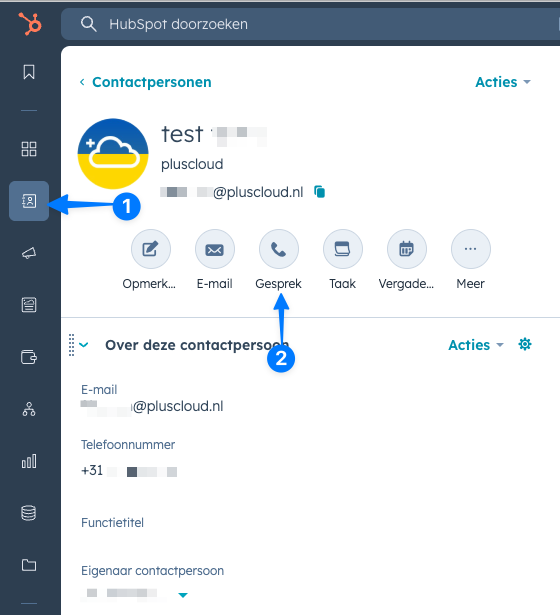
Task: Copy the contact email address to clipboard
Action: pos(320,192)
